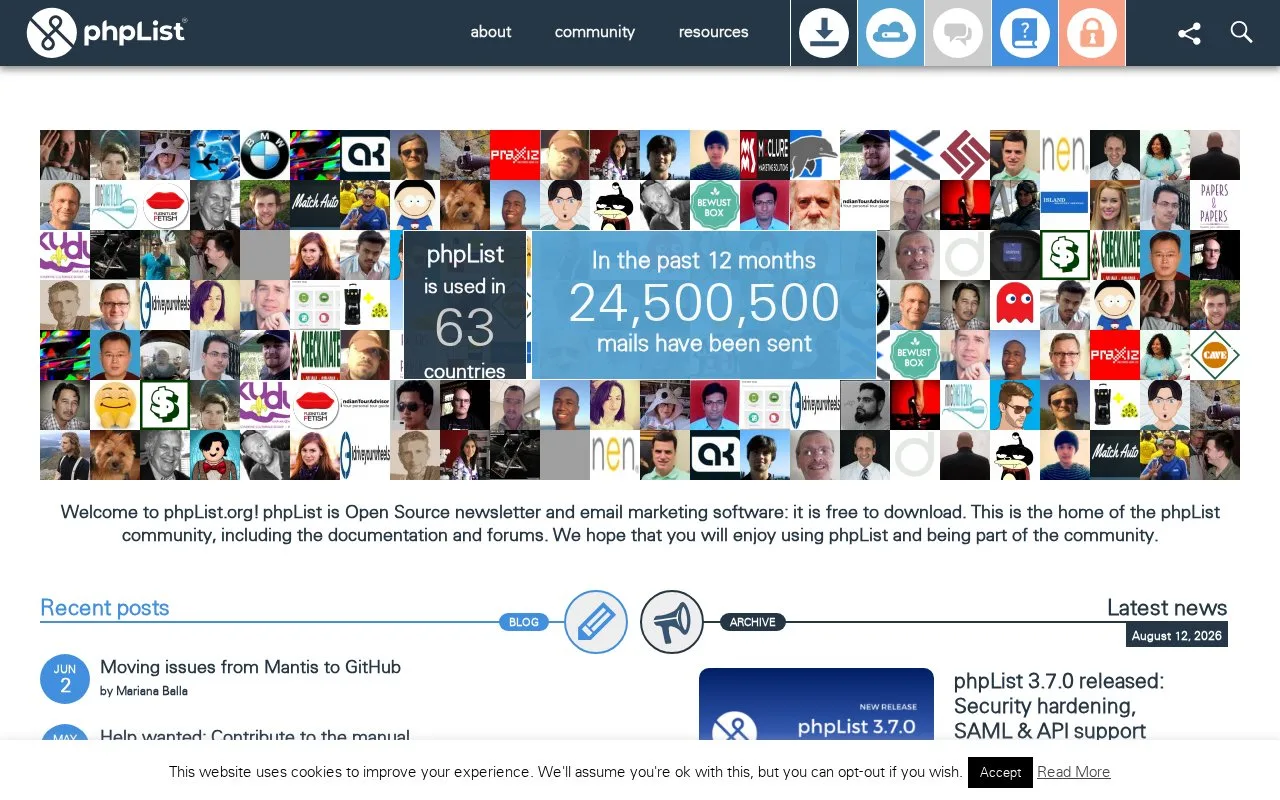The image size is (1280, 800).
Task: Open the download icon in header
Action: (824, 33)
